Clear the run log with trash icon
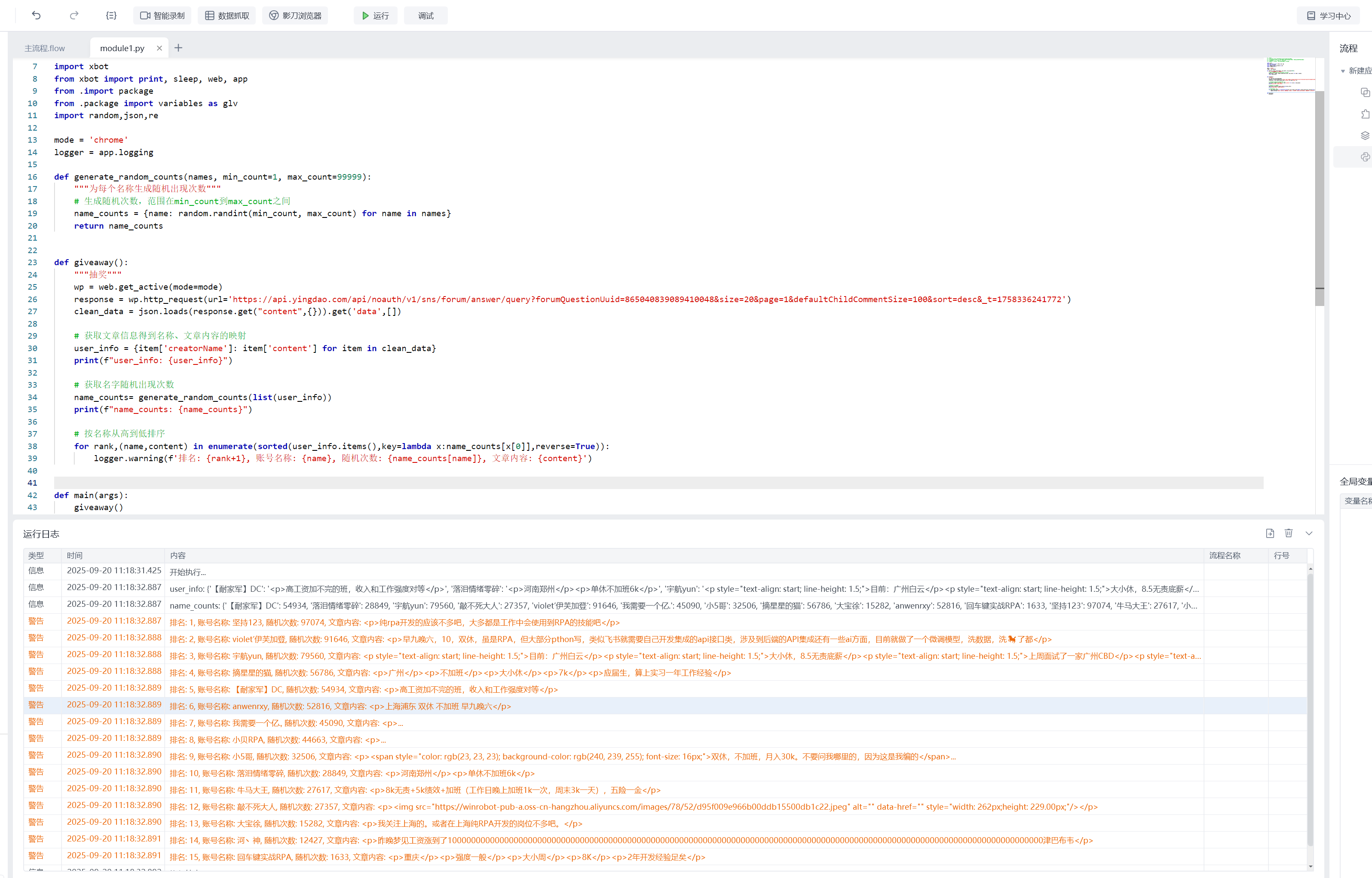1372x878 pixels. (1289, 533)
